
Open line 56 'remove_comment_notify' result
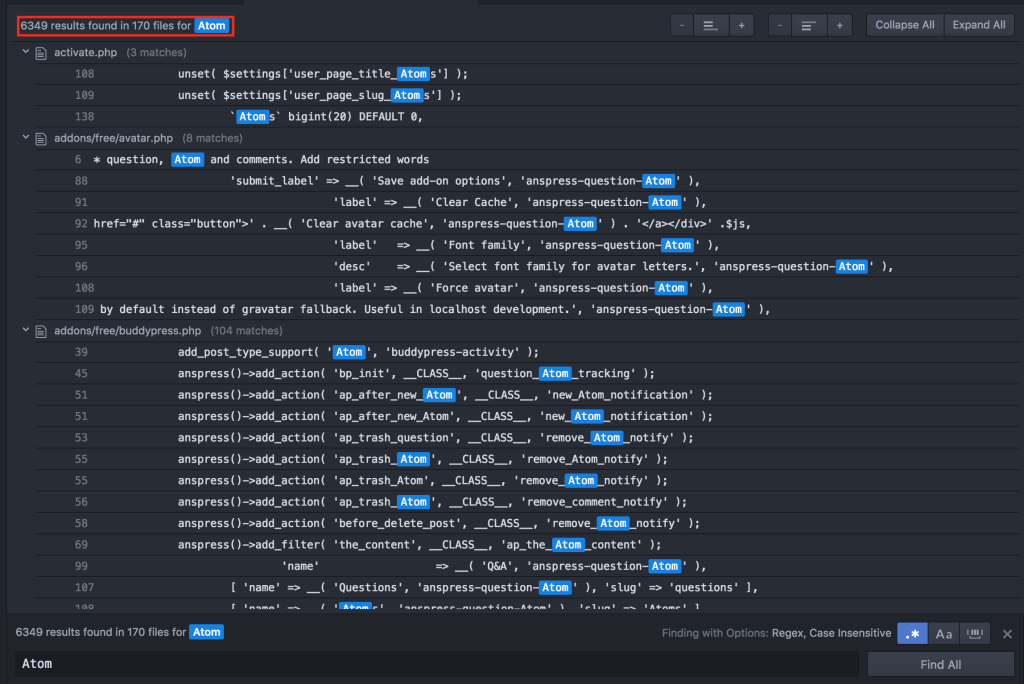pyautogui.click(x=527, y=502)
